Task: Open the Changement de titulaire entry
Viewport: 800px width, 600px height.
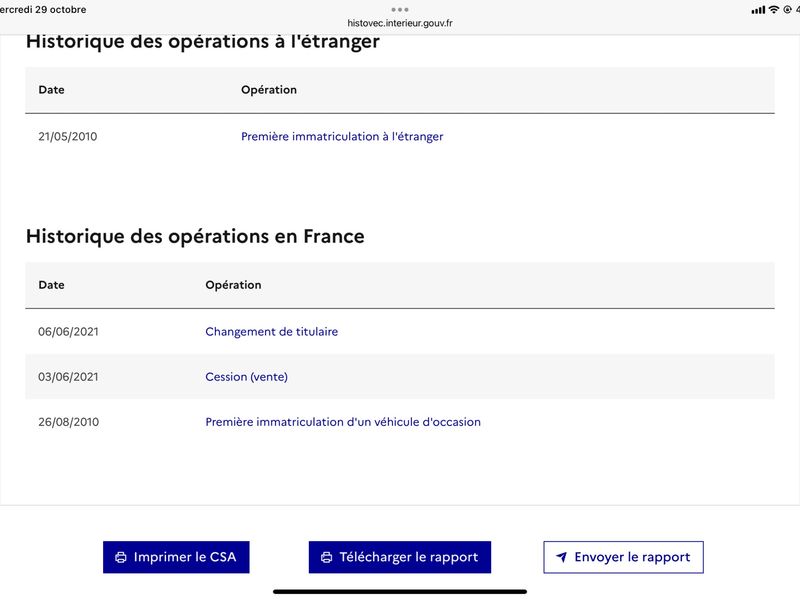Action: [271, 331]
